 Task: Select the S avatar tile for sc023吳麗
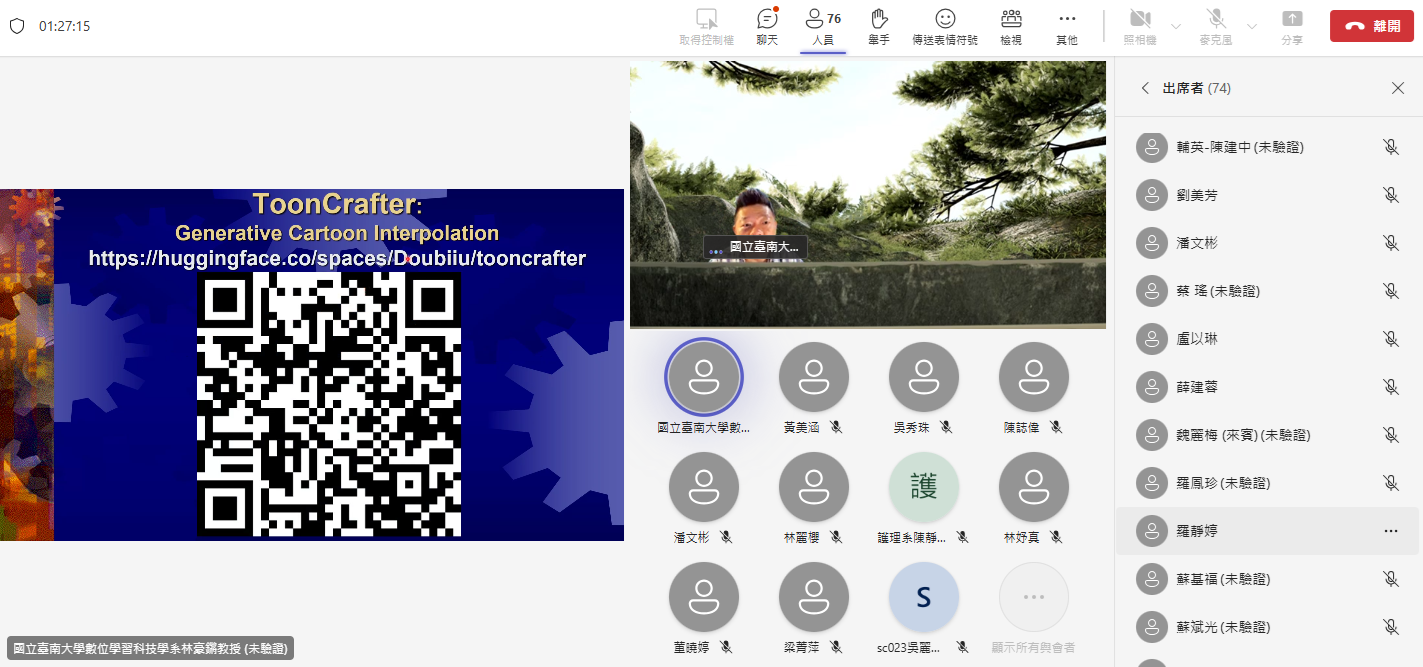pos(924,597)
